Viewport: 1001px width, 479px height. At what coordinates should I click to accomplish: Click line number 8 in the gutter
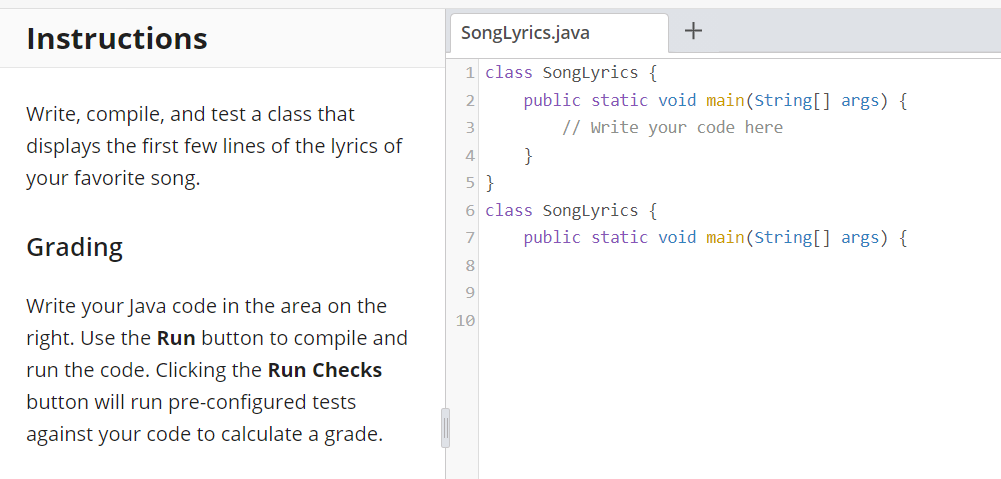[x=470, y=266]
